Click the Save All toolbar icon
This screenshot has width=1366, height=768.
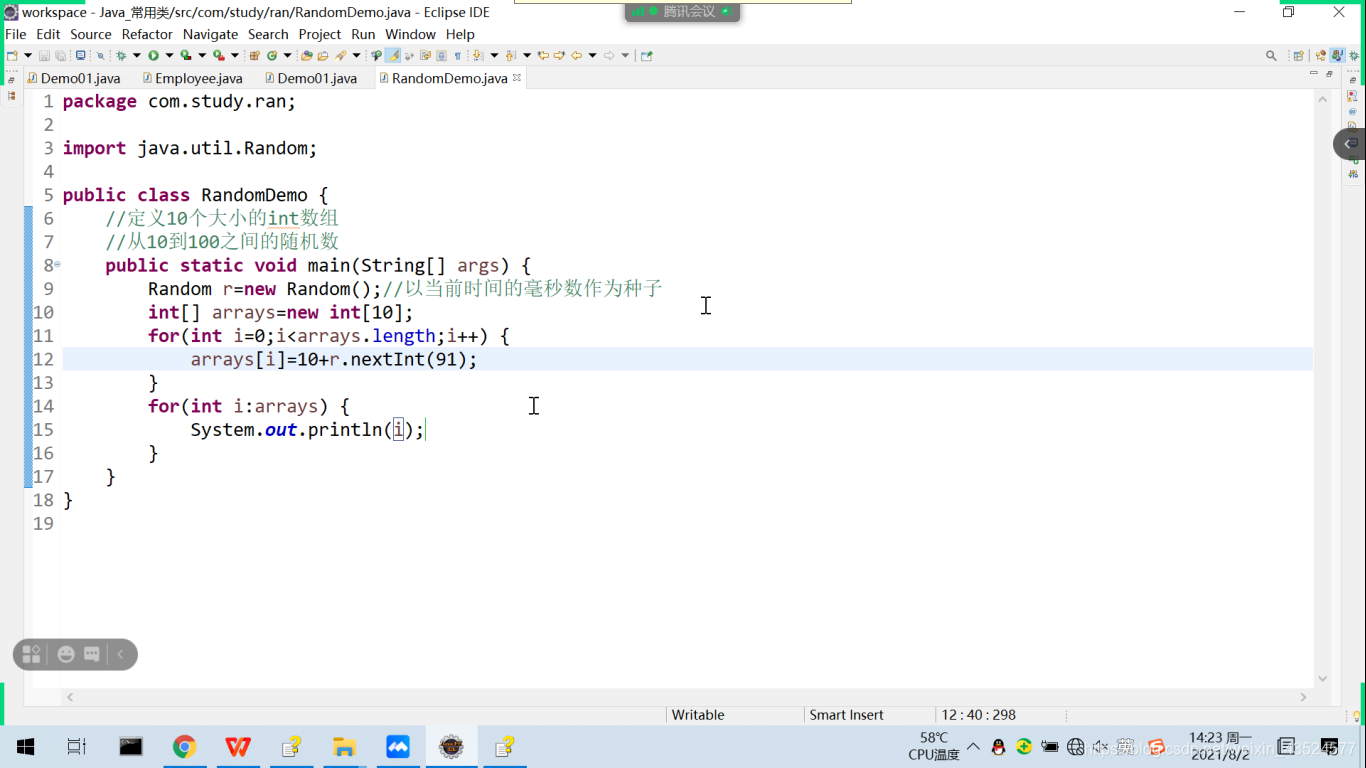pyautogui.click(x=59, y=55)
